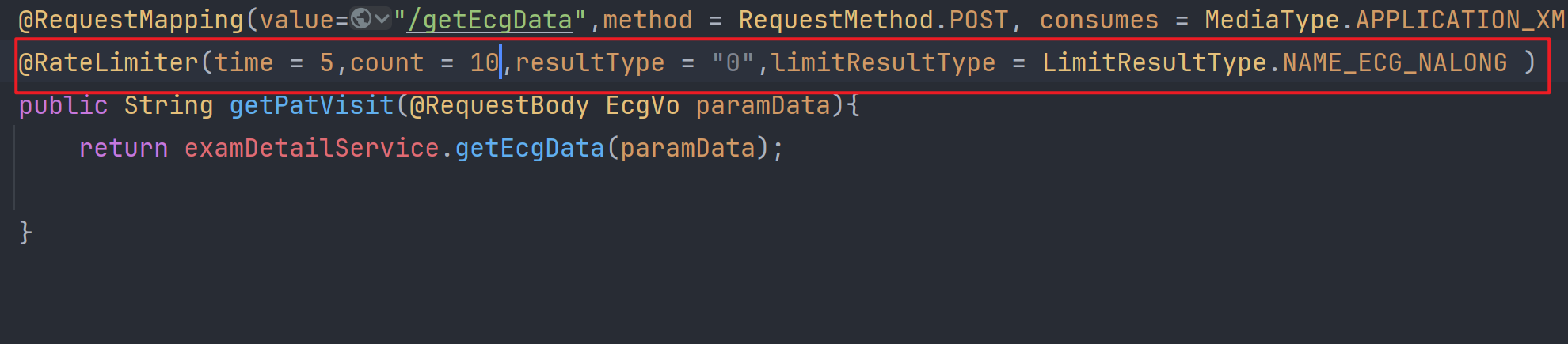The image size is (1568, 344).
Task: Click the globe icon before /getEcgData
Action: (x=361, y=18)
